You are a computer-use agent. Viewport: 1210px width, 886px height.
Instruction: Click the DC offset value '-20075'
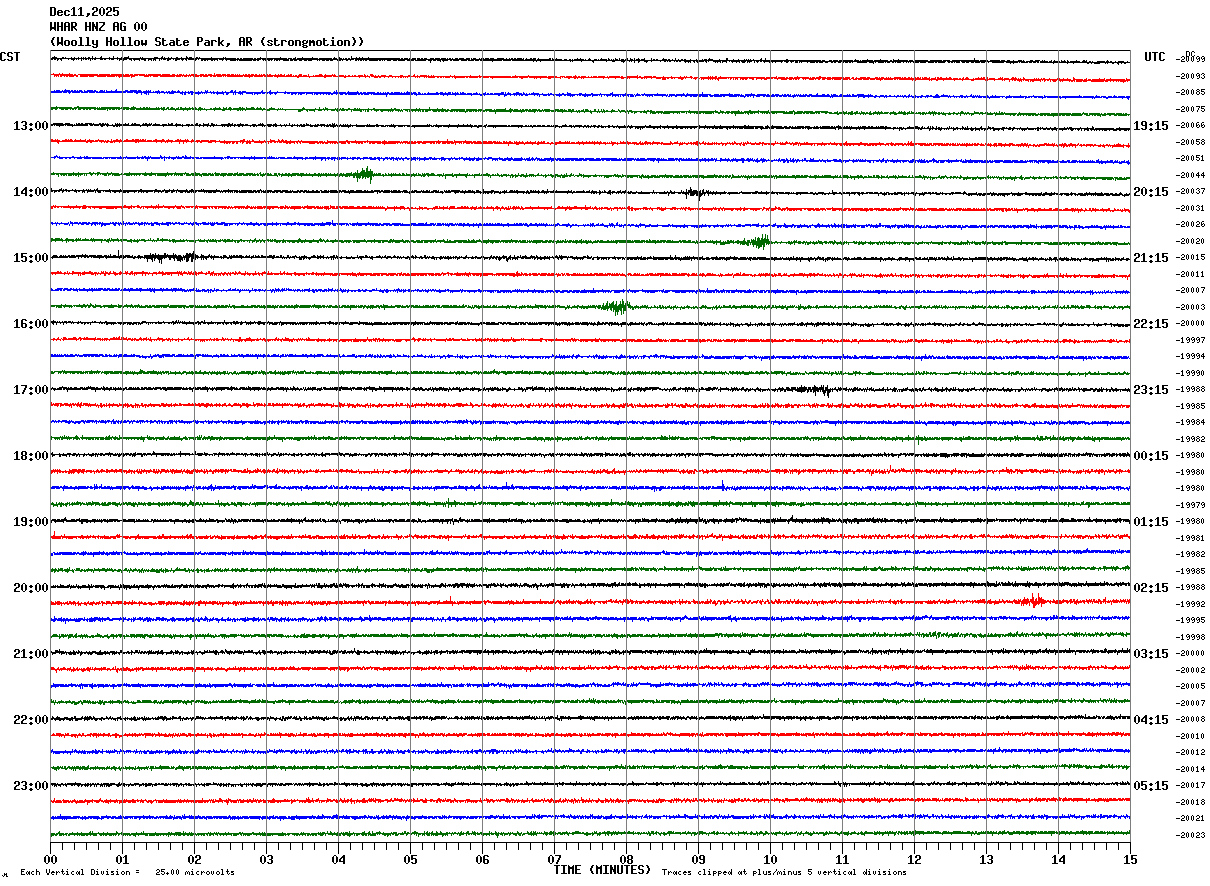click(x=1191, y=109)
